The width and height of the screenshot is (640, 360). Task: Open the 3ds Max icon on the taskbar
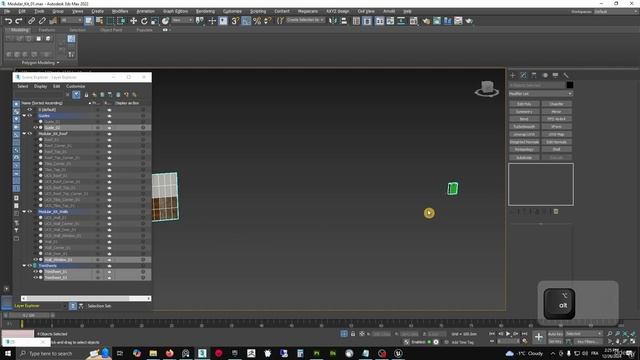tap(202, 353)
